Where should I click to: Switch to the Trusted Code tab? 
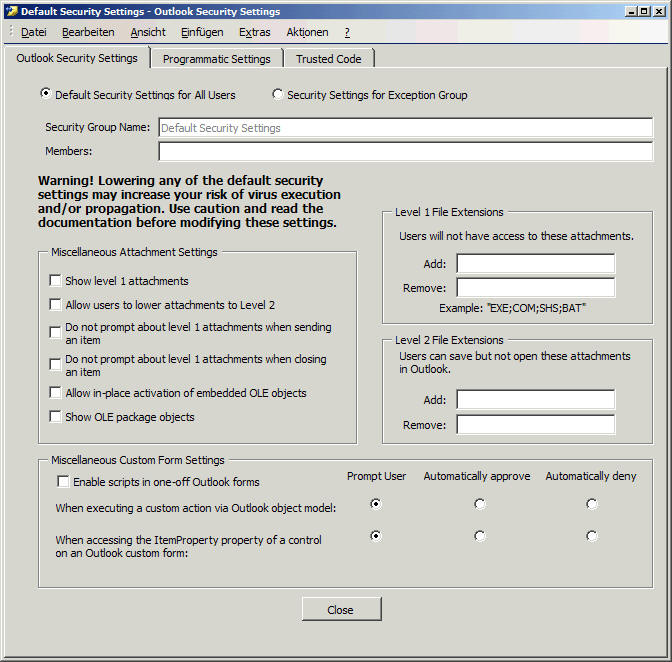pyautogui.click(x=329, y=59)
